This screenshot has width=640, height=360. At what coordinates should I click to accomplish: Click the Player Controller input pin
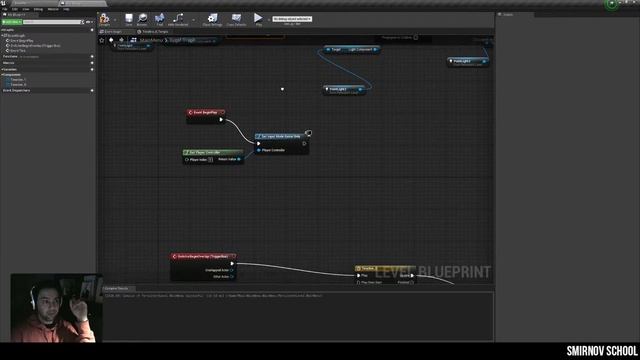(x=259, y=150)
